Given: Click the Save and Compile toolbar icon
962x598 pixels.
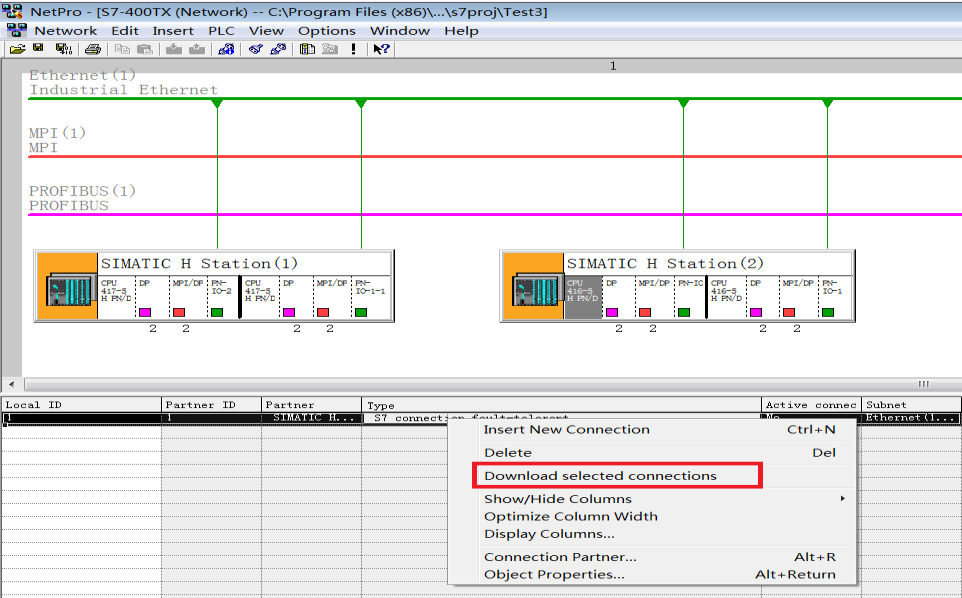Looking at the screenshot, I should (x=63, y=49).
